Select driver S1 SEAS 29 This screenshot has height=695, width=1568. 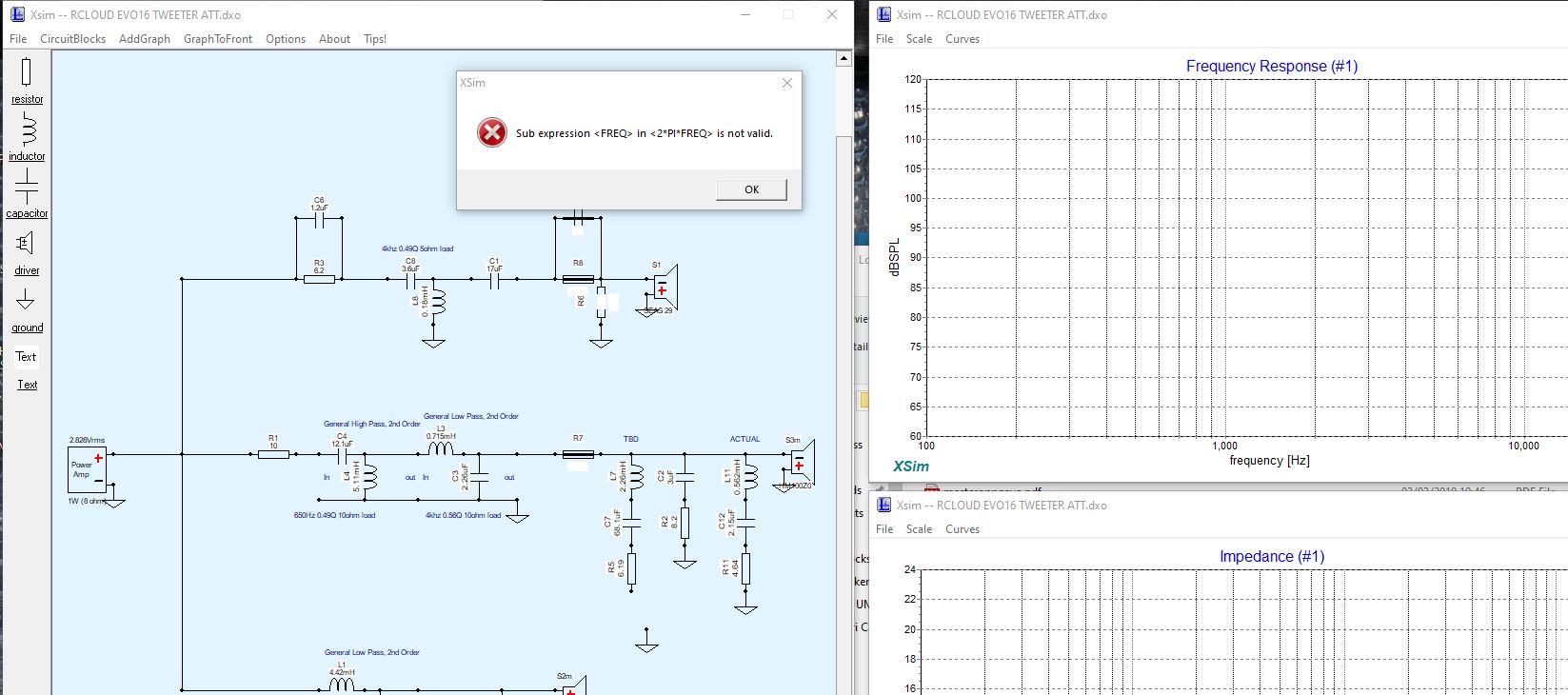click(664, 286)
